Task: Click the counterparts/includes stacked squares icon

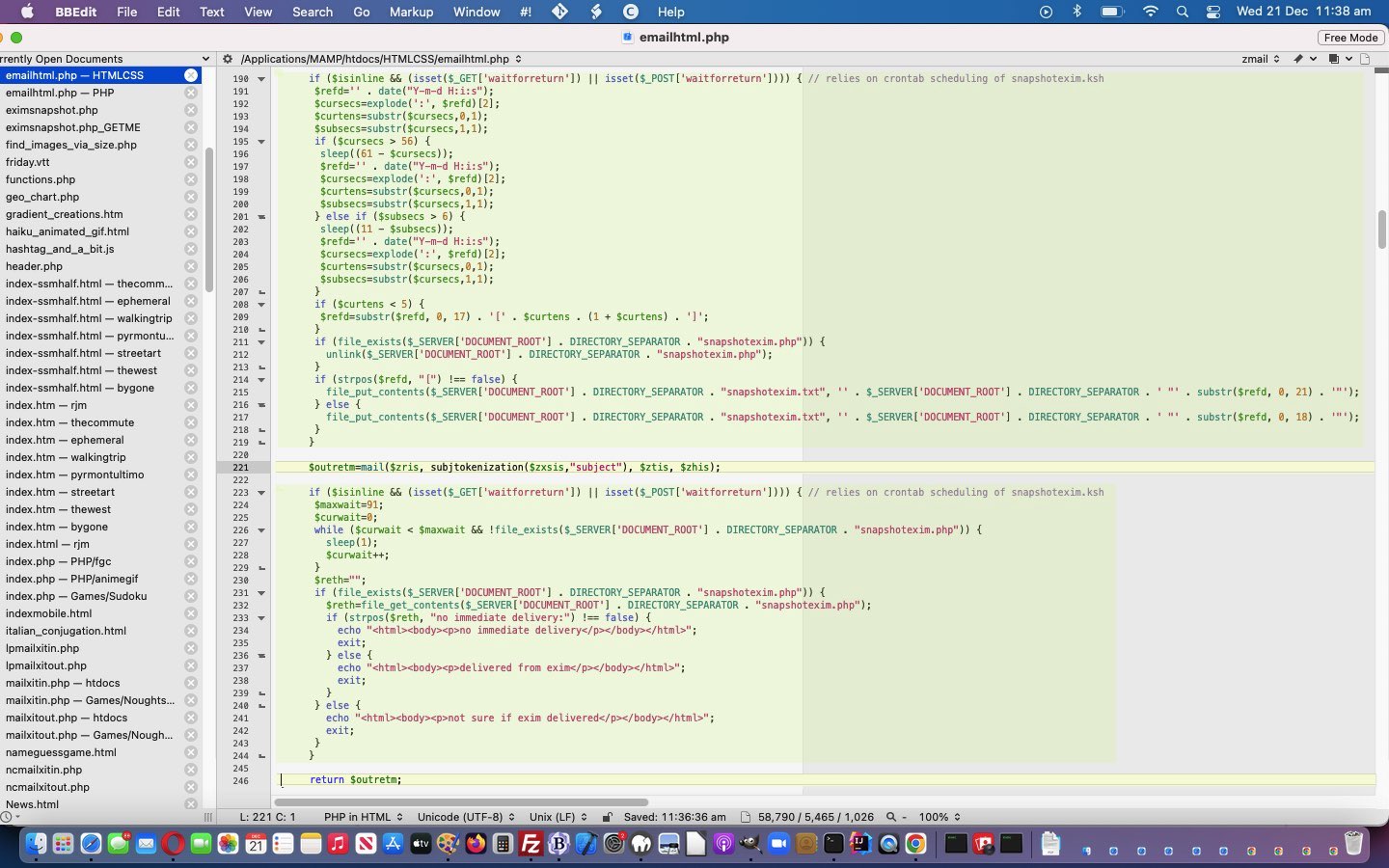Action: click(x=1334, y=59)
